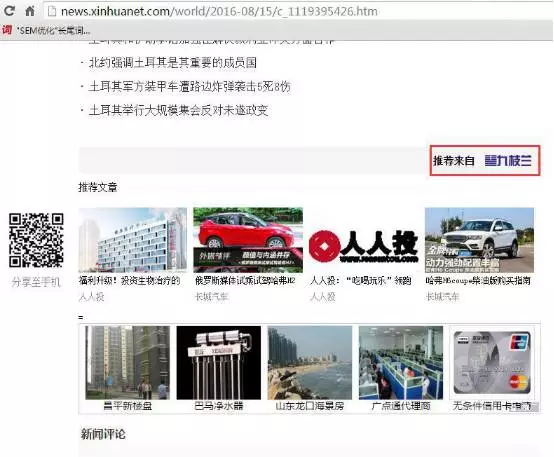Click the 山东龙口海景房 ad image
Screen dimensions: 554x457
pos(310,363)
